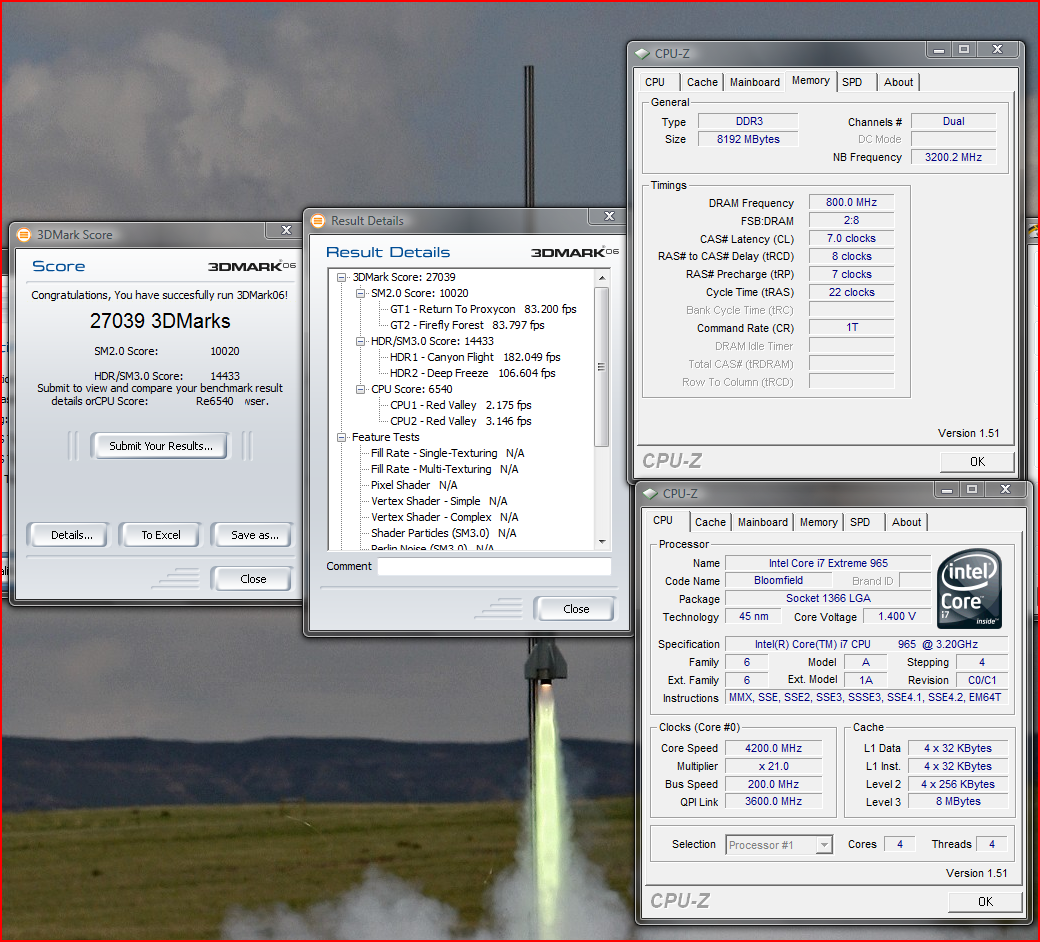Minimize the upper CPU-Z Memory window

(939, 50)
